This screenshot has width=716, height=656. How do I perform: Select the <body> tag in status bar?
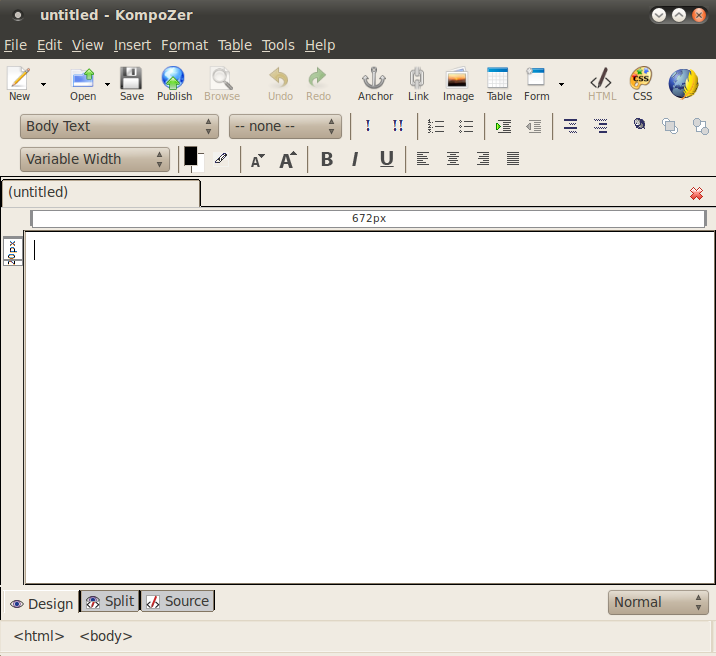(x=105, y=636)
